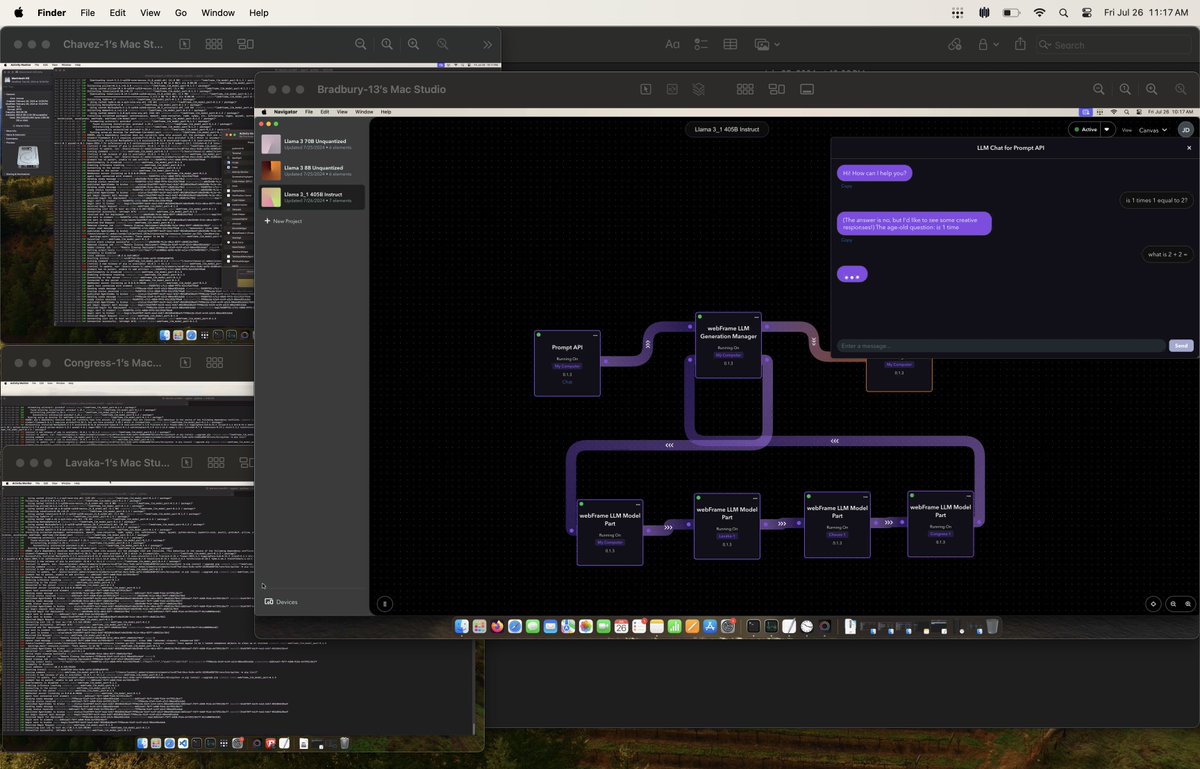Open the Llama 3 70B Unquantized project
This screenshot has width=1200, height=769.
(311, 144)
